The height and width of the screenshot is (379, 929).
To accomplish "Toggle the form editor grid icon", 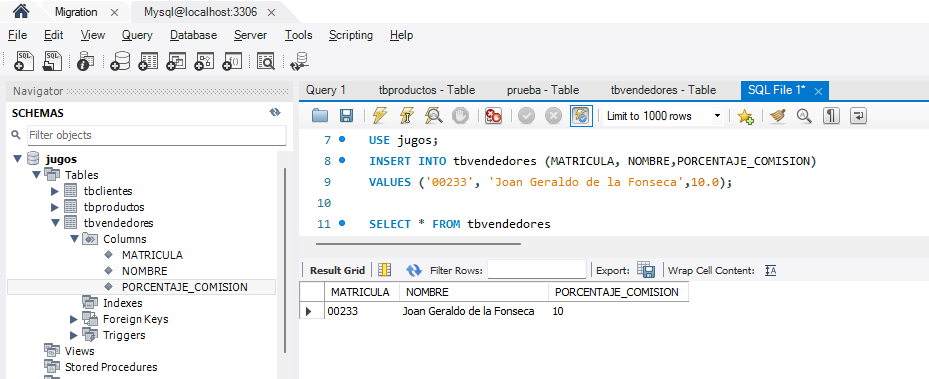I will (x=385, y=270).
